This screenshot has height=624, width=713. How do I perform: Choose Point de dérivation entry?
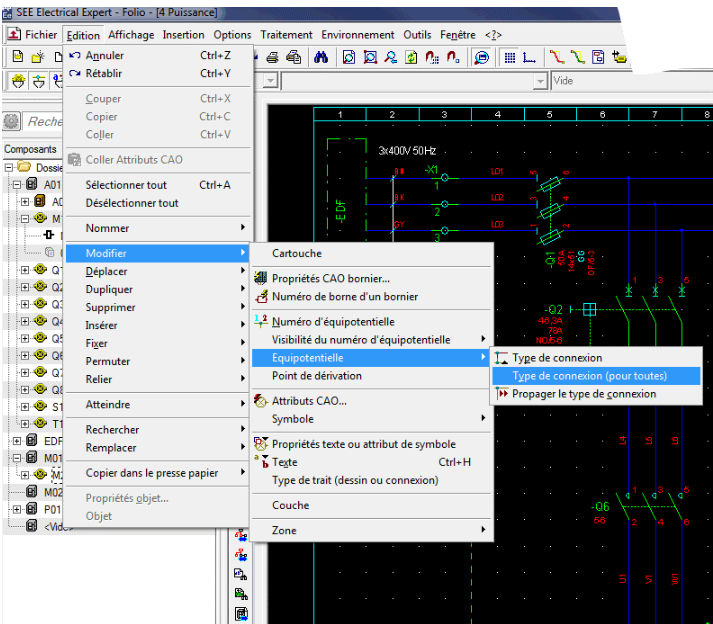pyautogui.click(x=372, y=376)
